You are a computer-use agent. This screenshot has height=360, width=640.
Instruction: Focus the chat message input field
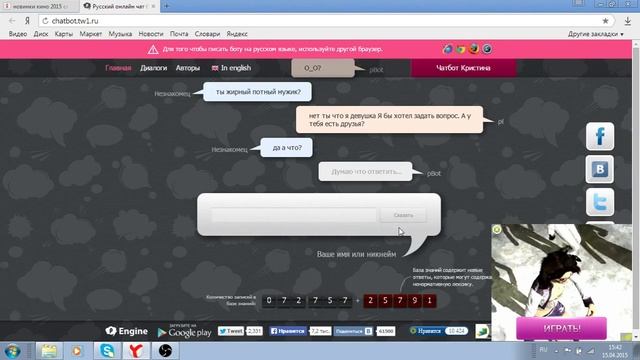293,215
